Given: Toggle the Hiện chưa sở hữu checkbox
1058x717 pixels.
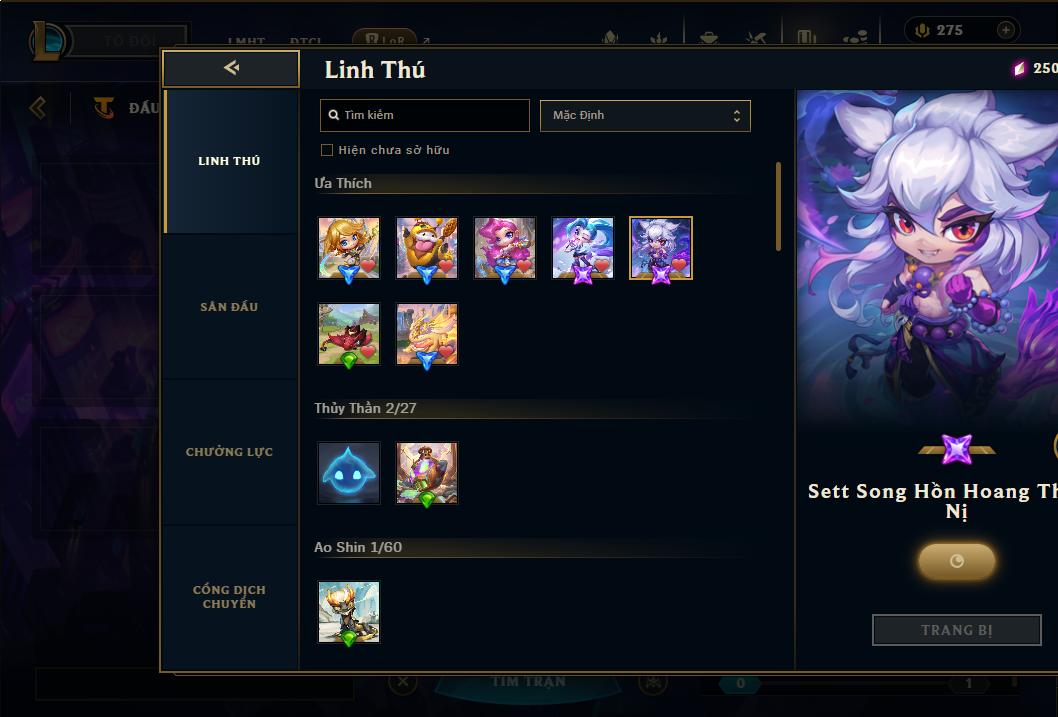Looking at the screenshot, I should coord(327,150).
